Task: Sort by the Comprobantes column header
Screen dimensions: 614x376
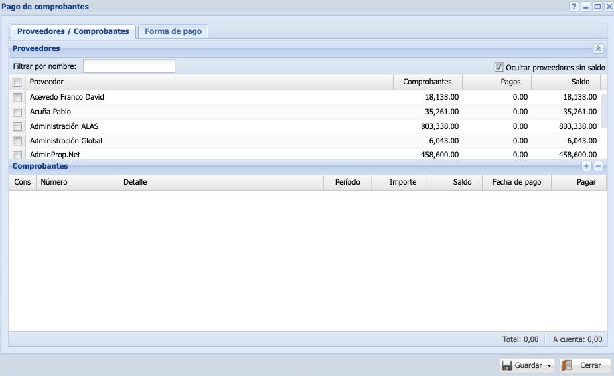Action: coord(428,82)
